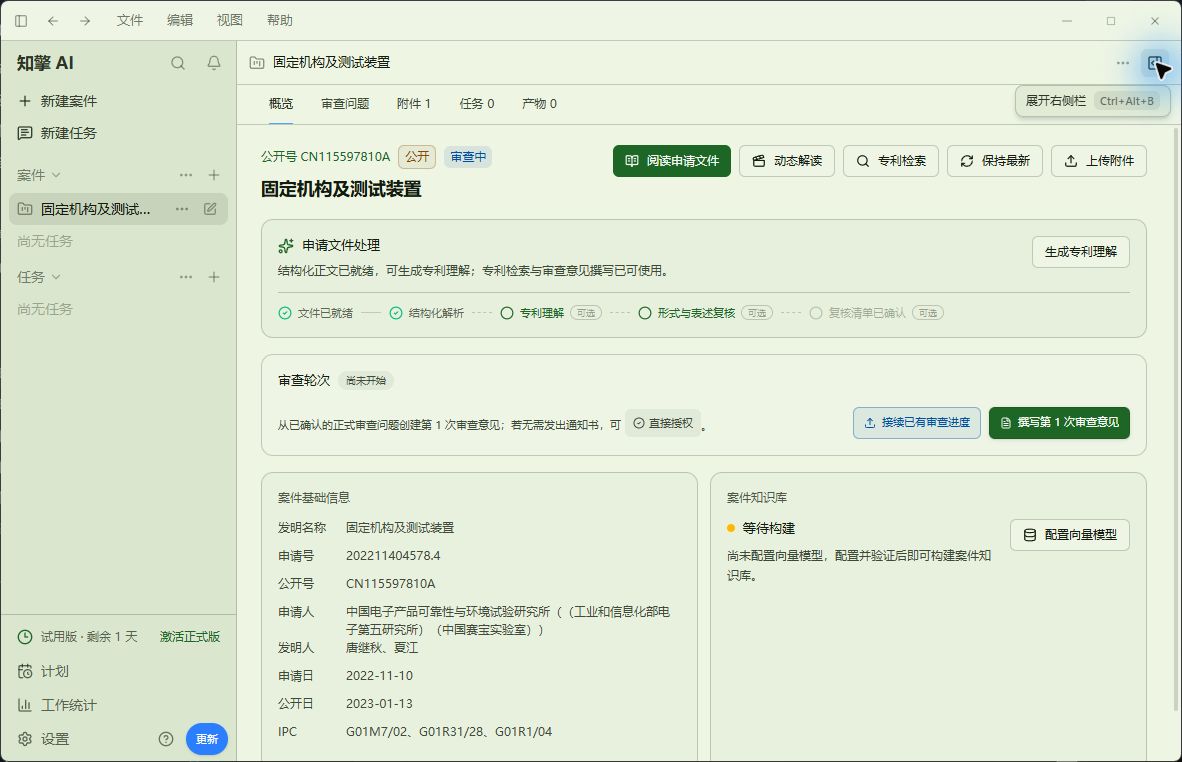Click the 保持最新 refresh button

[995, 161]
